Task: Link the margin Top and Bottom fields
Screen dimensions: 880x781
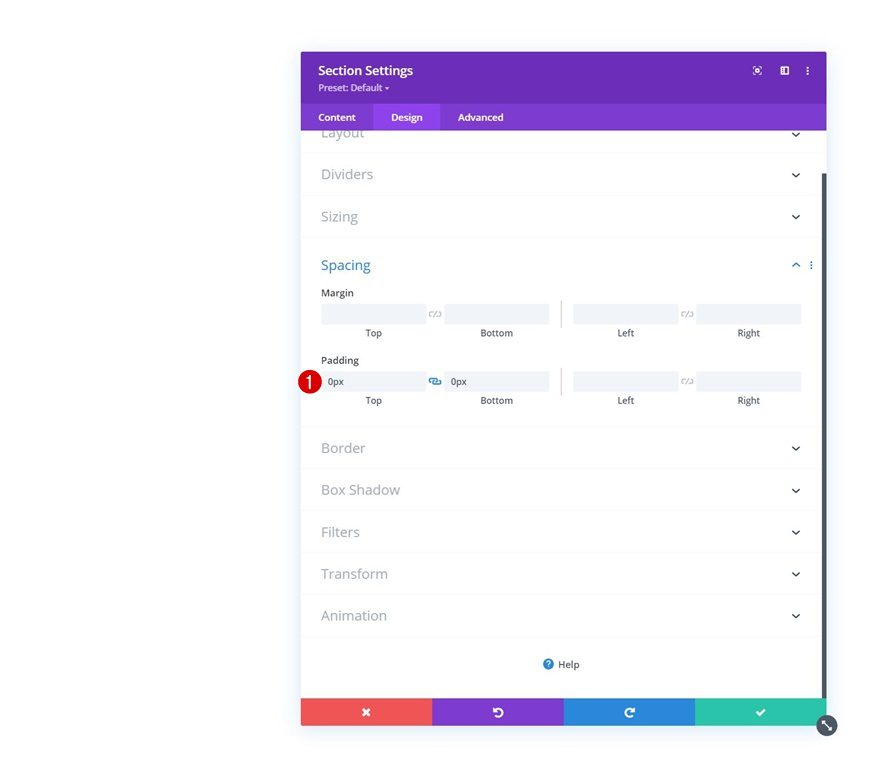Action: (x=435, y=313)
